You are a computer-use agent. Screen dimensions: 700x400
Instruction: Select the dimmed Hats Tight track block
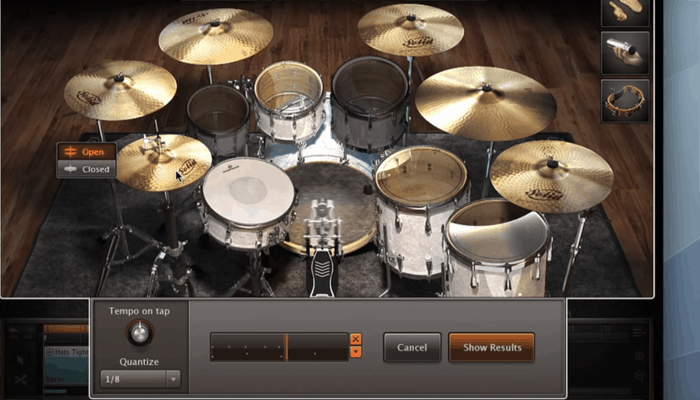point(67,352)
